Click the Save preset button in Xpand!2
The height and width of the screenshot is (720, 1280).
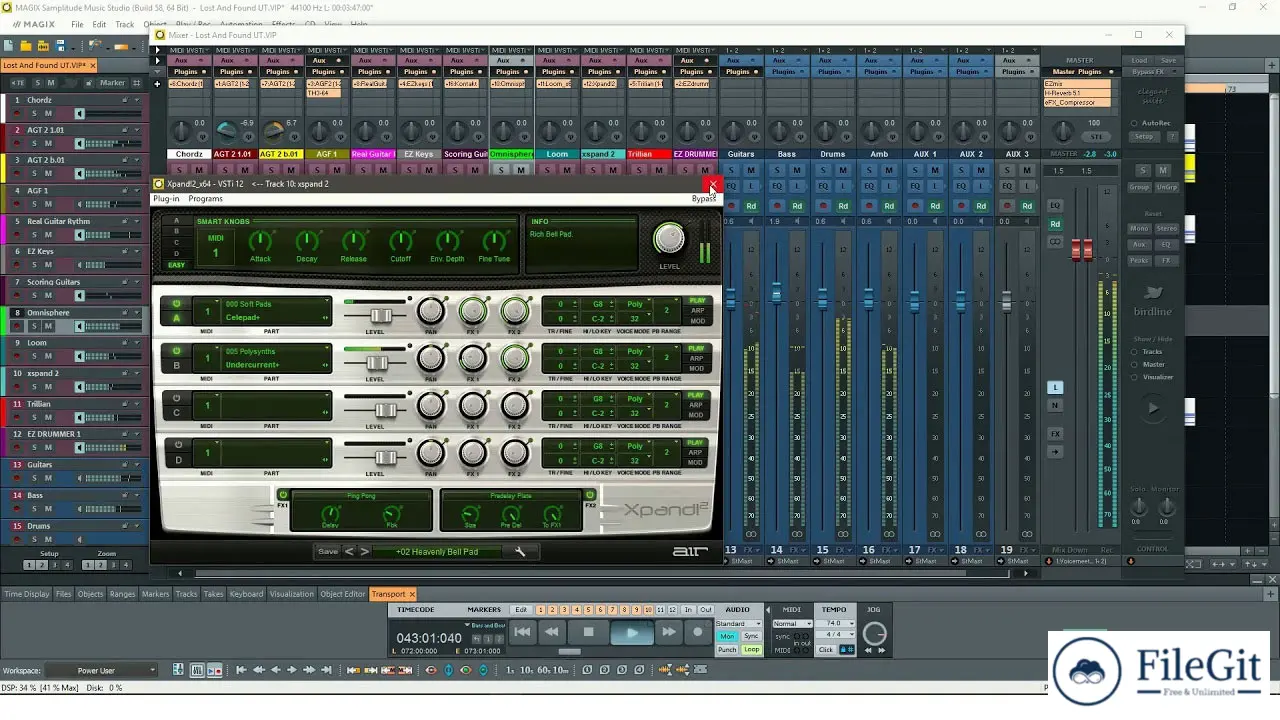(328, 551)
